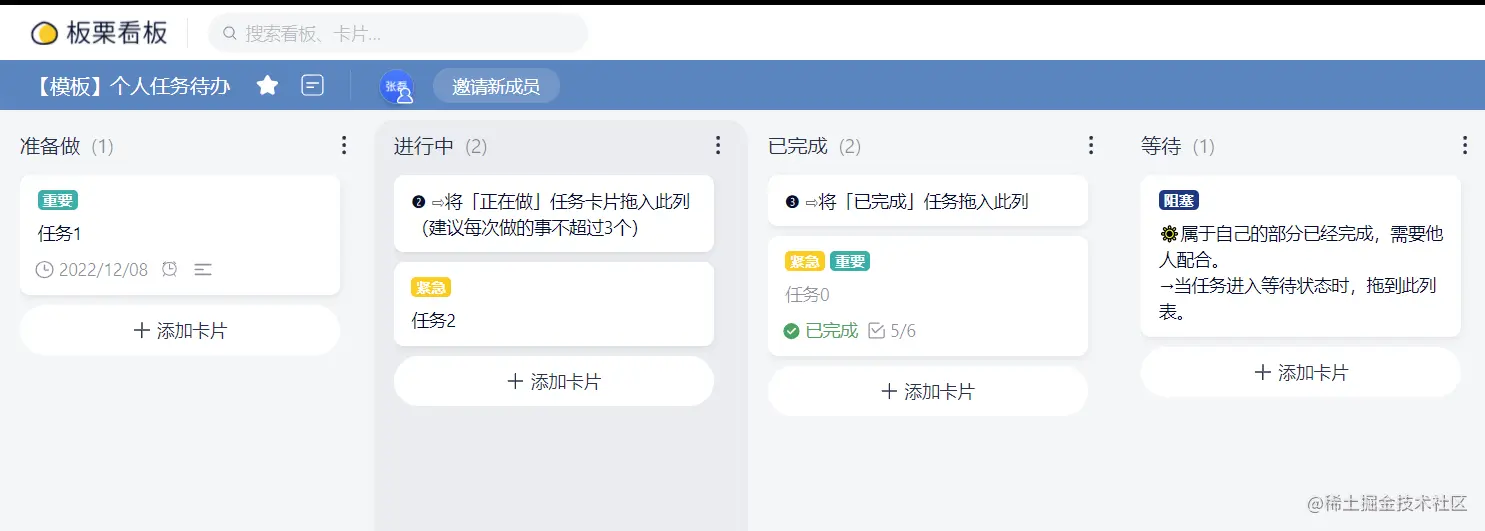This screenshot has height=531, width=1485.
Task: Open the 已完成 list options menu
Action: (1091, 146)
